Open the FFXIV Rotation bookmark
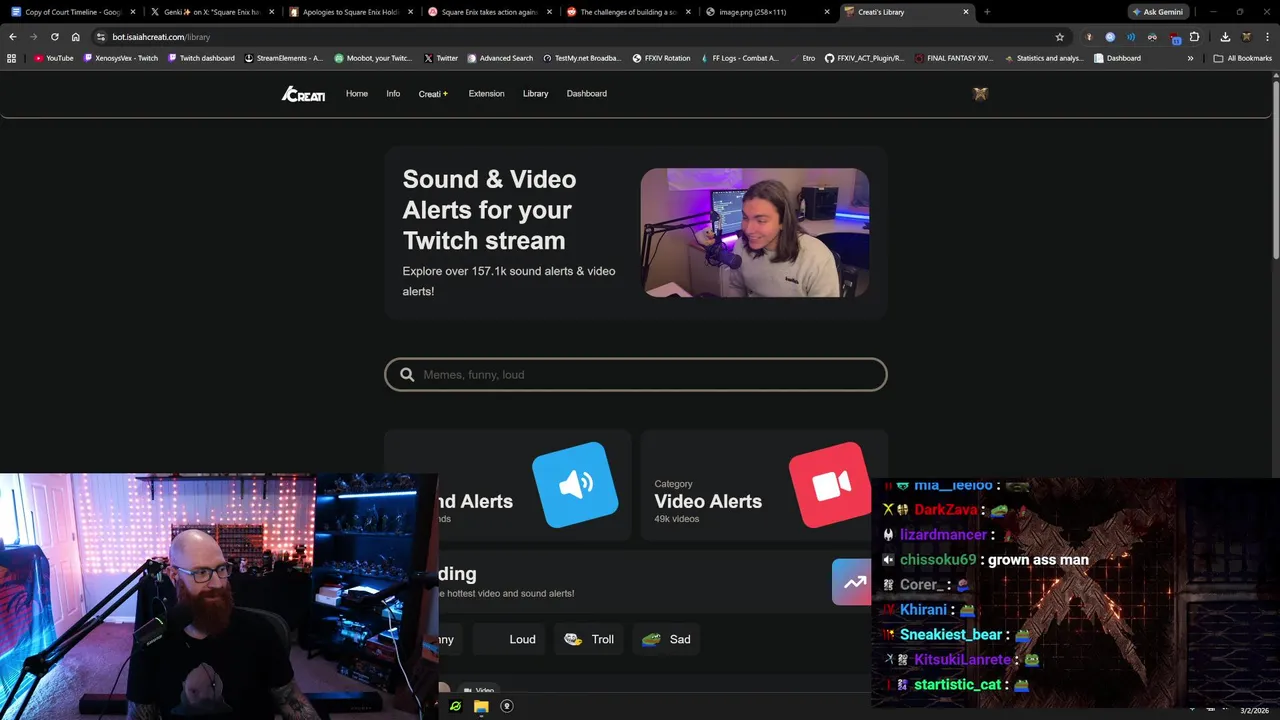The width and height of the screenshot is (1280, 720). (x=661, y=58)
